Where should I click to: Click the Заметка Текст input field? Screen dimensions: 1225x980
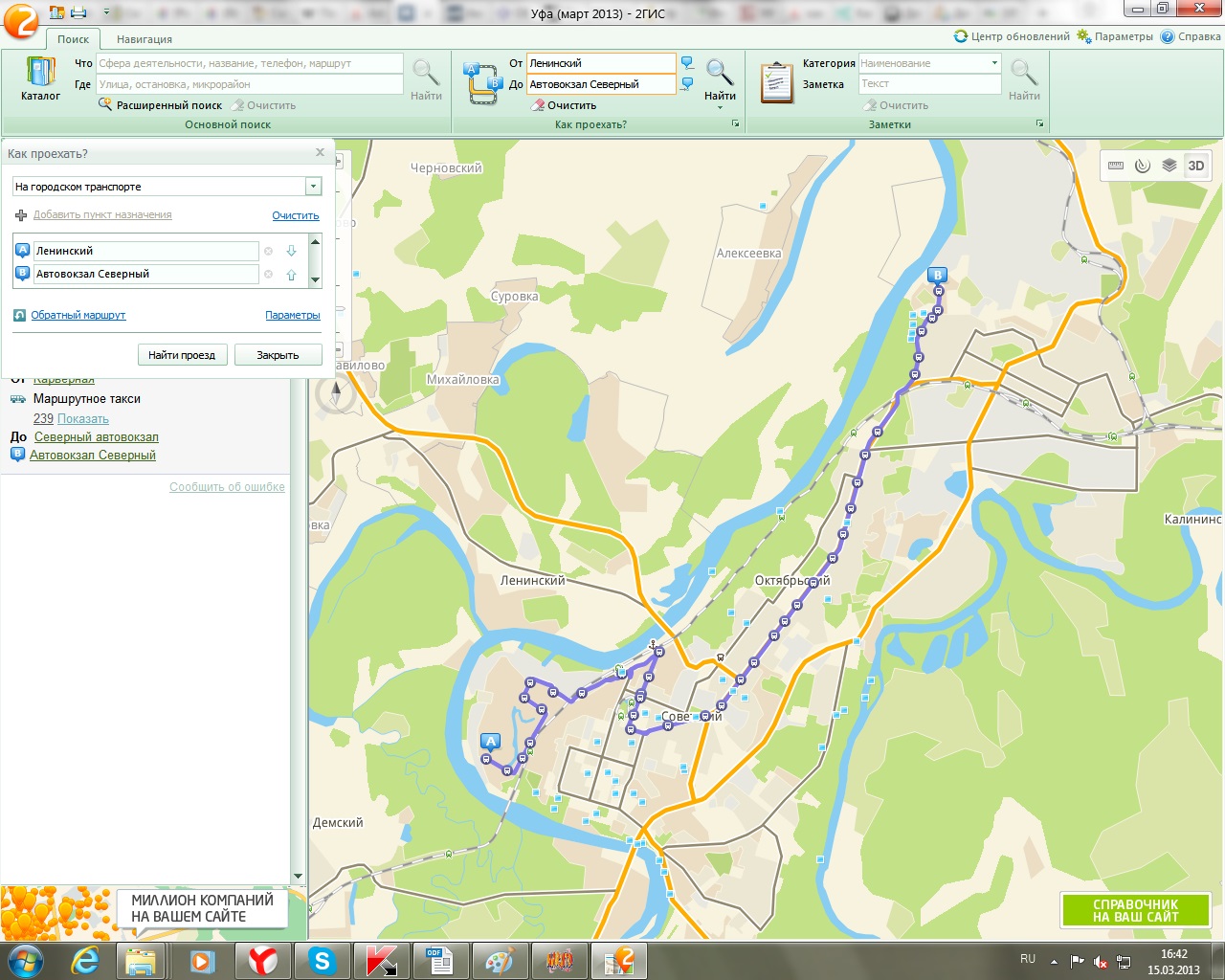(x=929, y=84)
